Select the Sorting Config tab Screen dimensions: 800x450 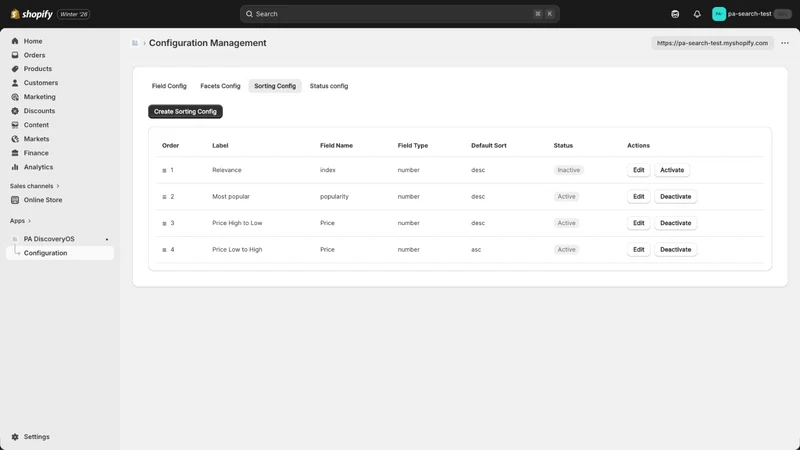pos(275,86)
